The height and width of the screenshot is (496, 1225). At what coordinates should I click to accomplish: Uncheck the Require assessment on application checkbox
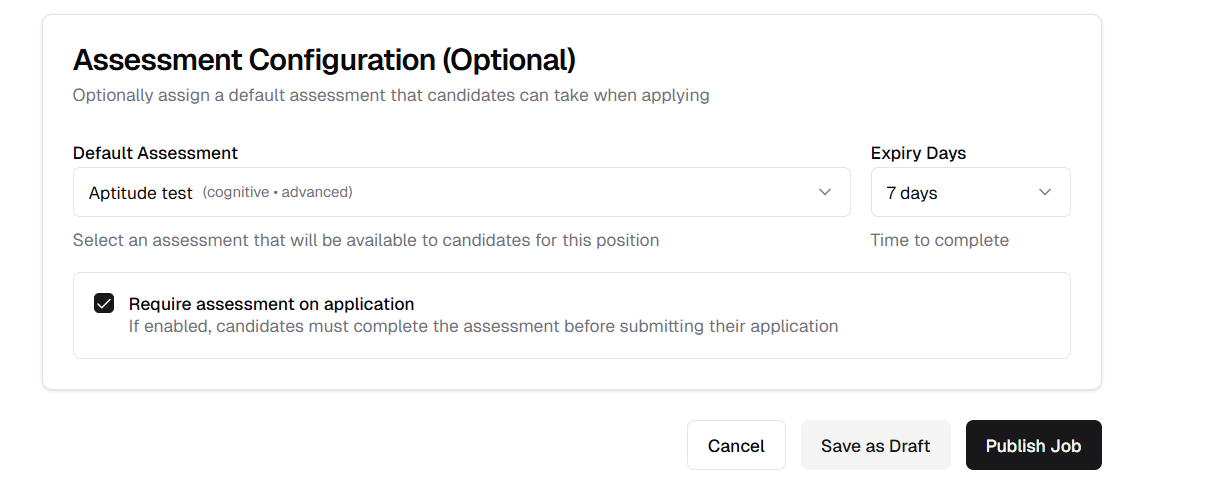coord(104,303)
